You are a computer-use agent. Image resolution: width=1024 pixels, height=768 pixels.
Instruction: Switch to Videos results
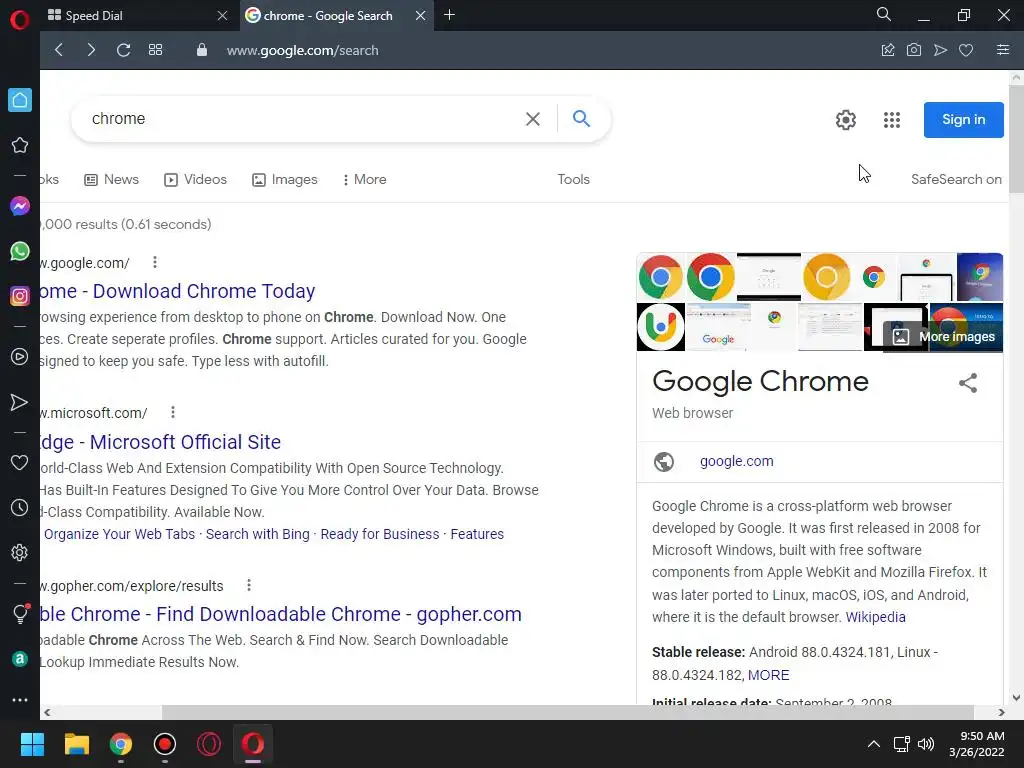[x=195, y=180]
